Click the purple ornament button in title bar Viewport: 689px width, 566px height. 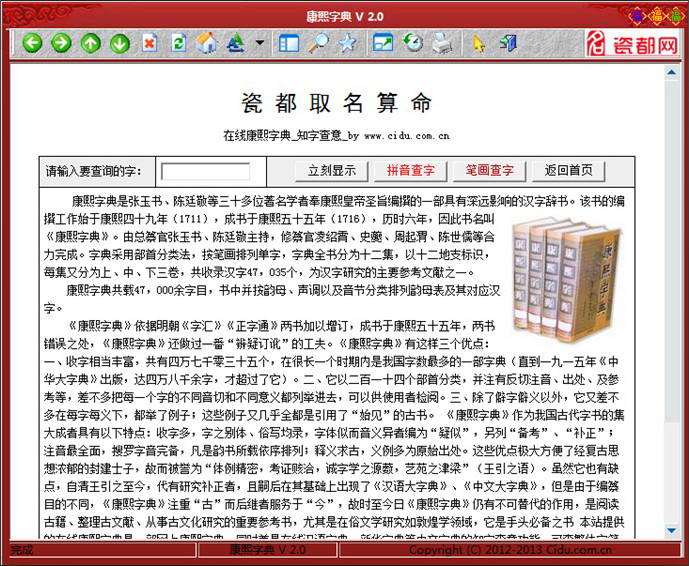click(636, 16)
